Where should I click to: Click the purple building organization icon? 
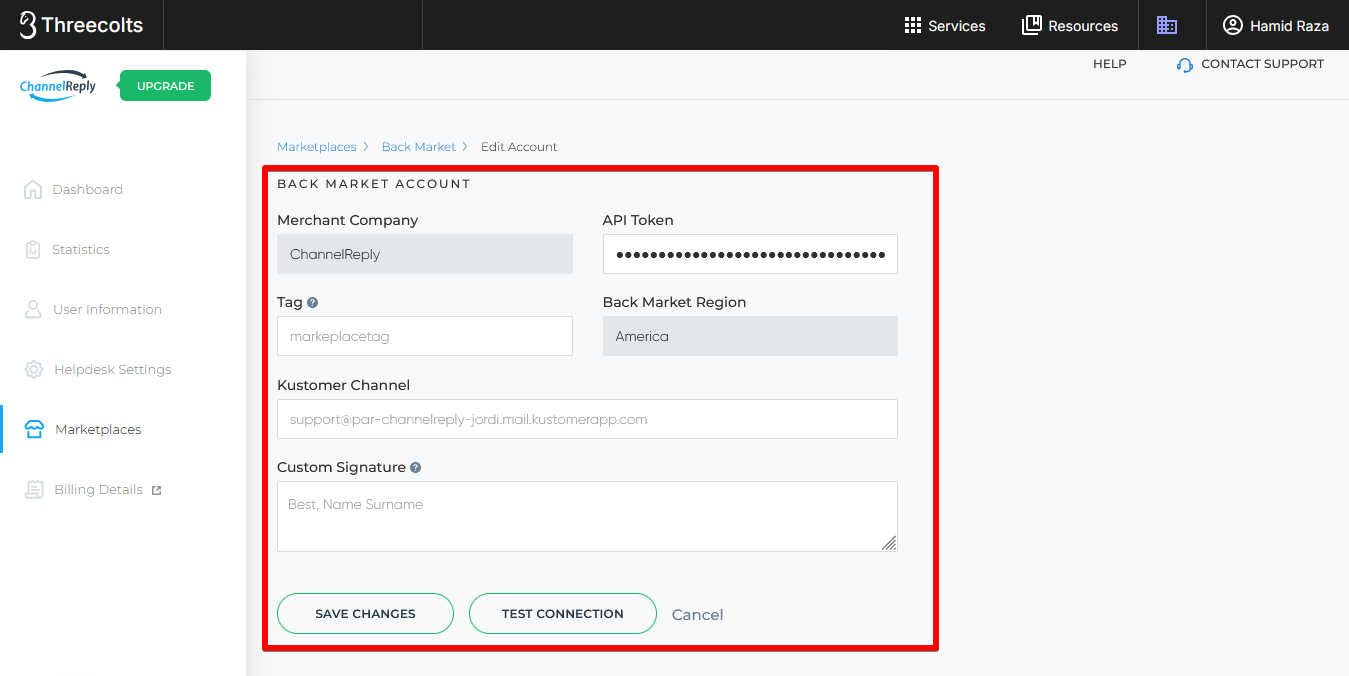[x=1166, y=25]
